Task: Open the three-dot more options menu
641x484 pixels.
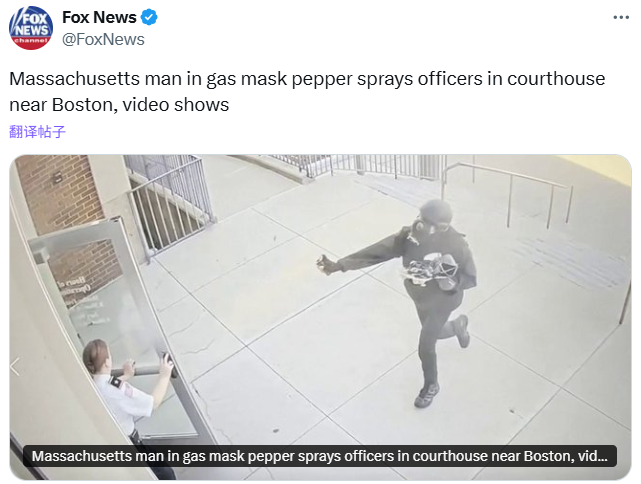Action: click(x=621, y=17)
